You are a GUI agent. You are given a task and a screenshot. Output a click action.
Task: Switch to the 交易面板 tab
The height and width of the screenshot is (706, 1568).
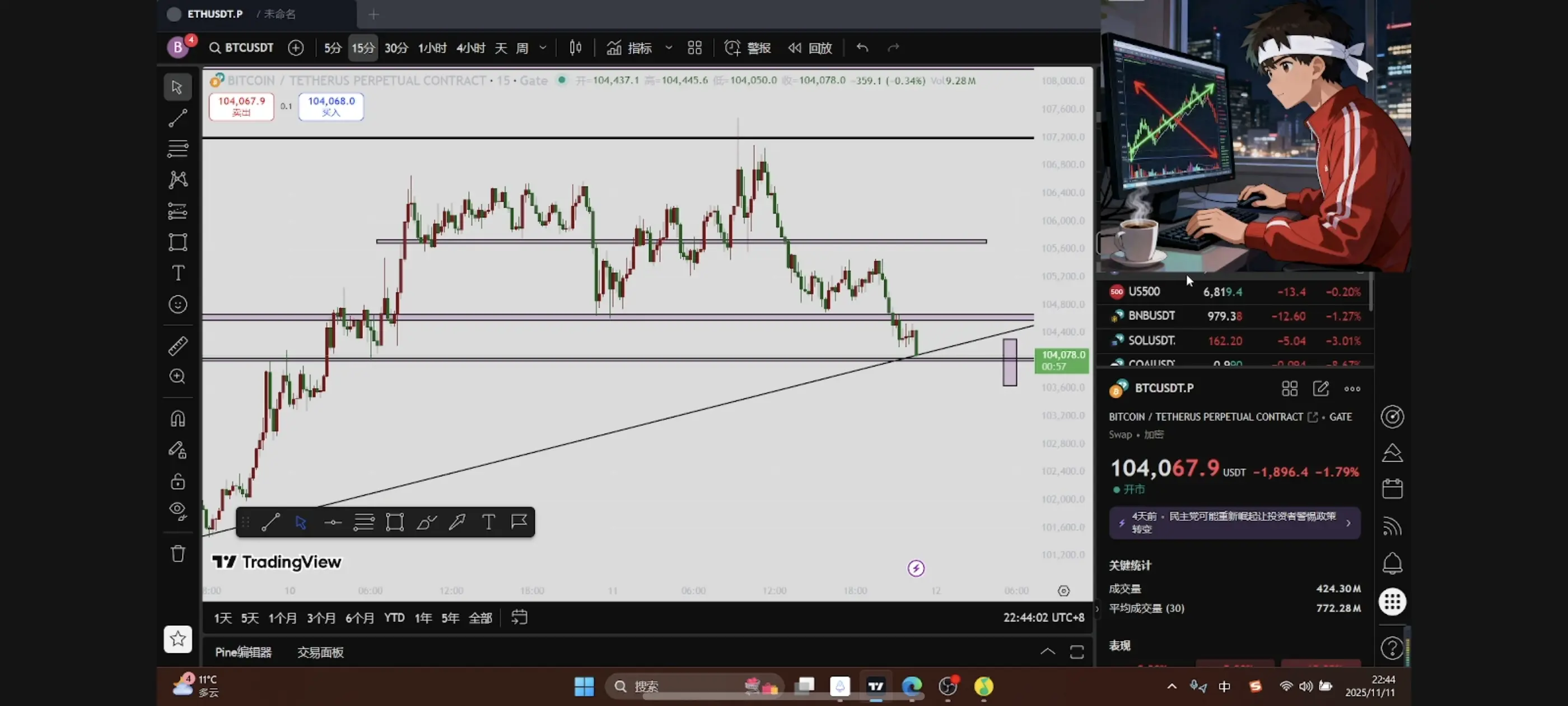coord(320,652)
